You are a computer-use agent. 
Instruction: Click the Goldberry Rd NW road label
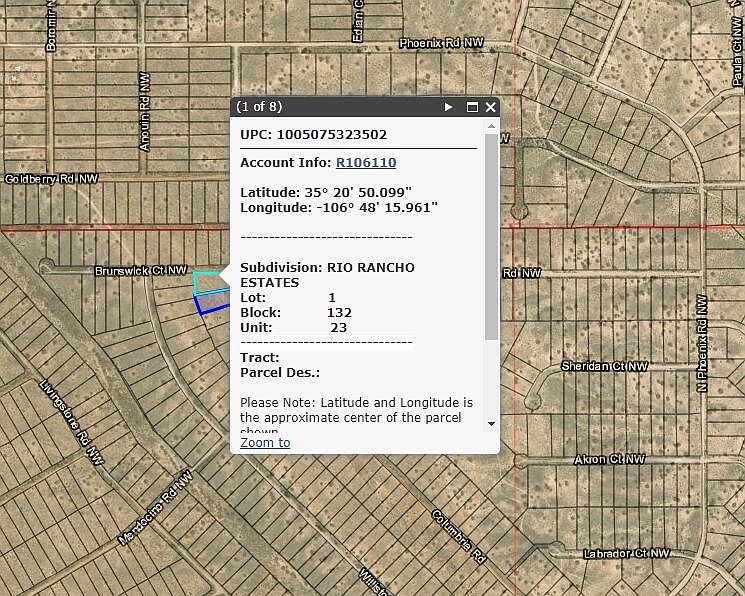(x=52, y=179)
